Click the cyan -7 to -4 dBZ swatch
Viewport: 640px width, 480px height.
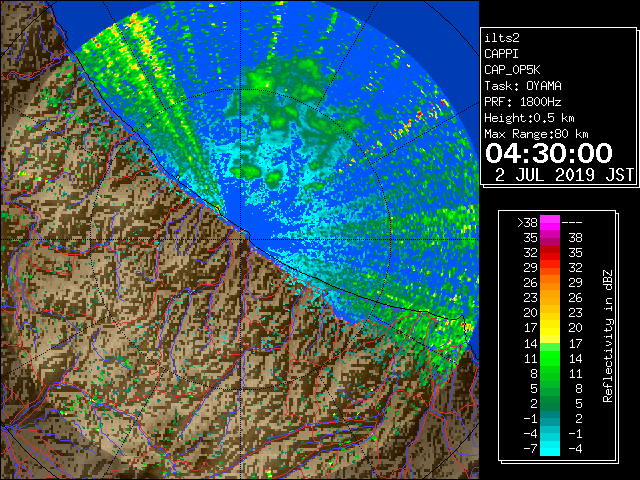pos(550,448)
